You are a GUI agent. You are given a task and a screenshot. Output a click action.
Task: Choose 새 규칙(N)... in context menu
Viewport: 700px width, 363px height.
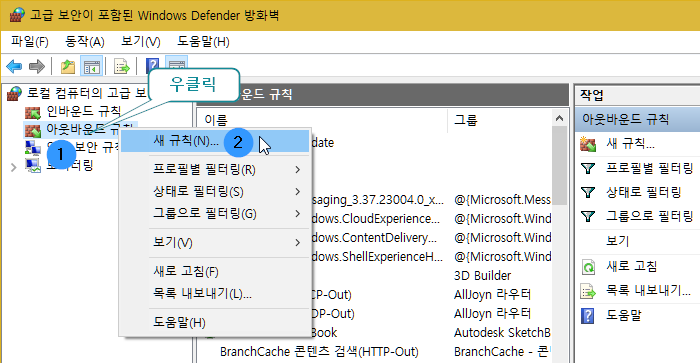click(x=215, y=141)
